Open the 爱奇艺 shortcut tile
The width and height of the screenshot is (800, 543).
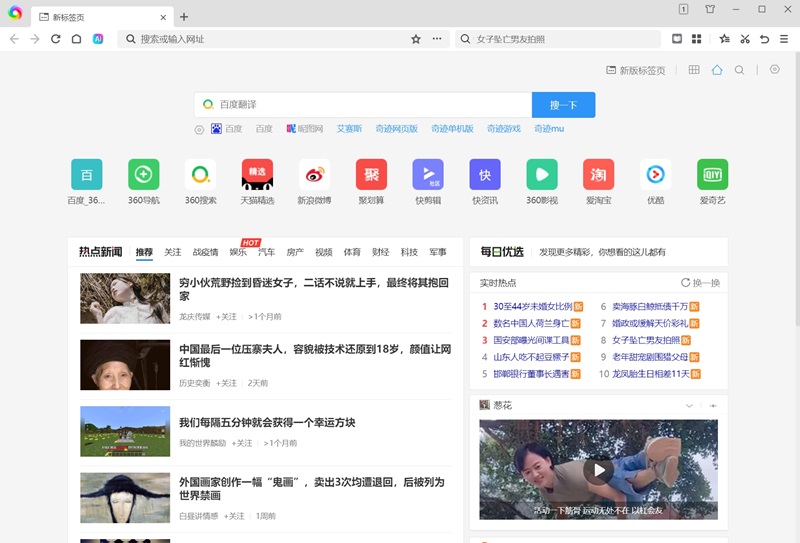[x=712, y=182]
